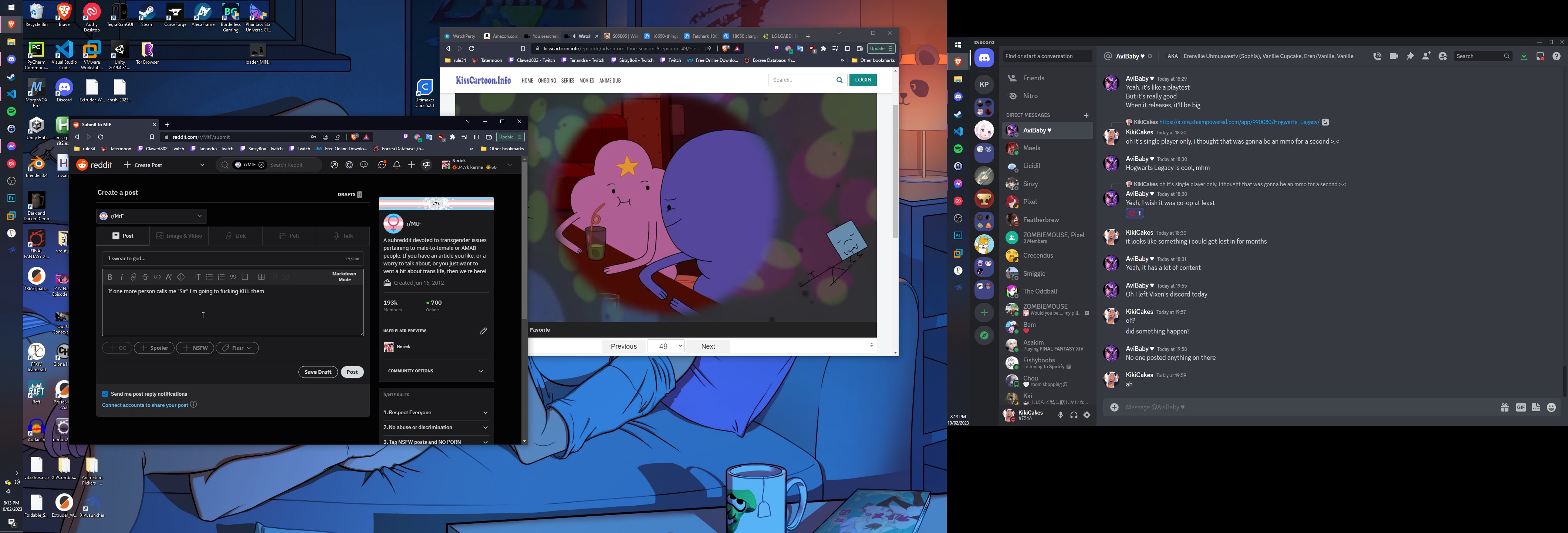Insert a table in Reddit post editor
Image resolution: width=1568 pixels, height=533 pixels.
pos(262,277)
